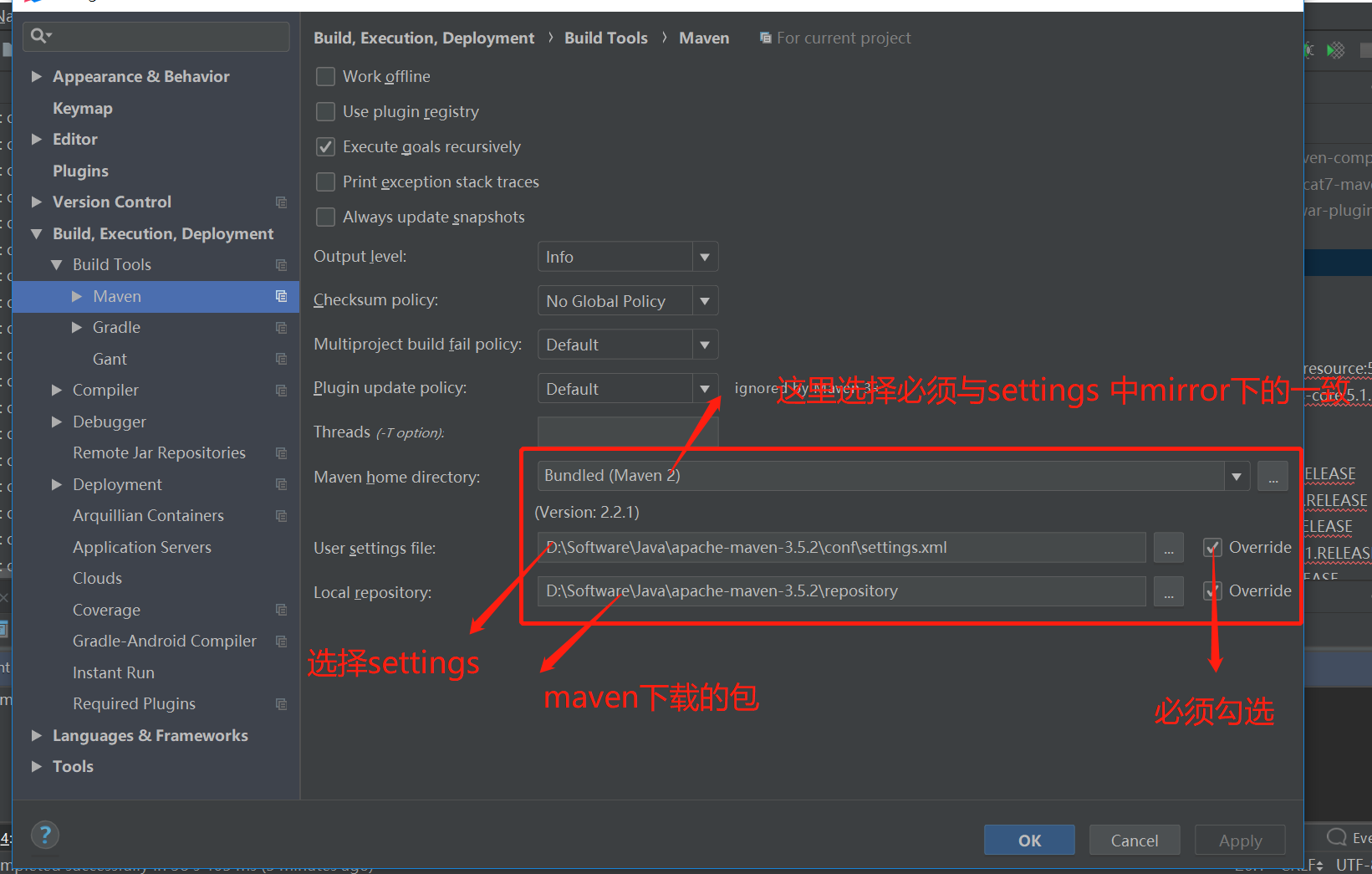Open the Output level dropdown
The height and width of the screenshot is (874, 1372).
tap(627, 257)
